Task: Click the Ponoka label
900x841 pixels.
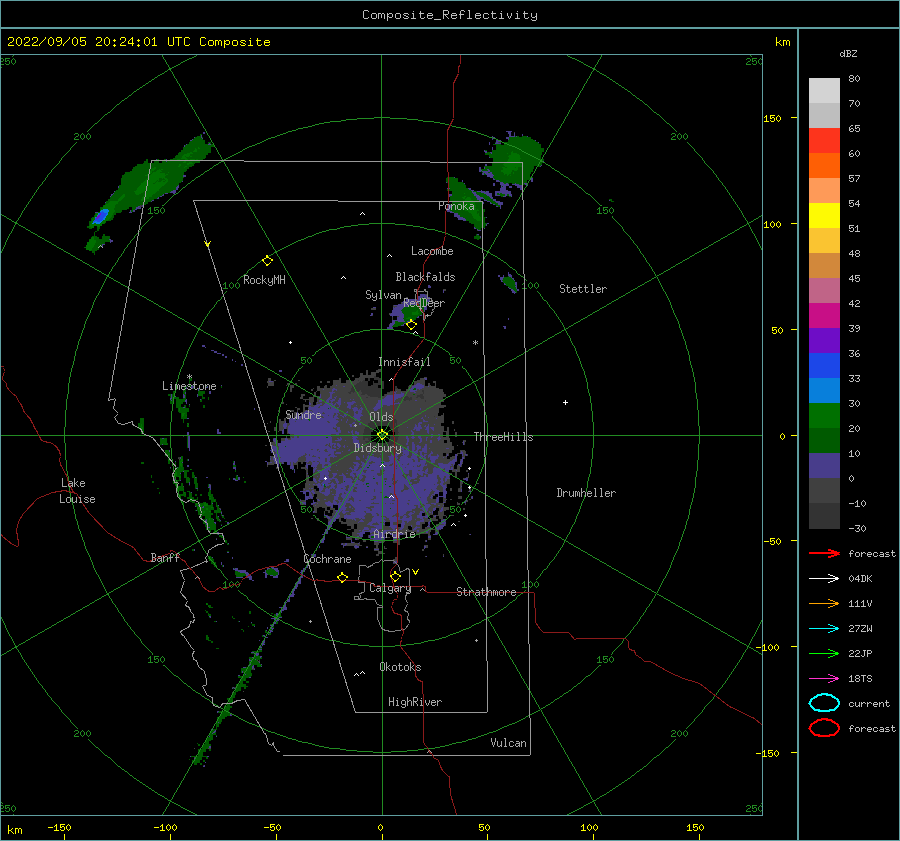Action: click(x=456, y=206)
